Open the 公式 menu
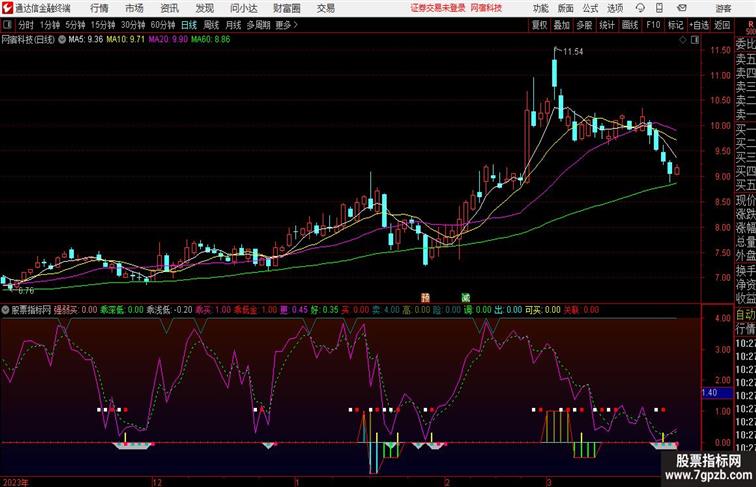The image size is (756, 487). click(590, 8)
